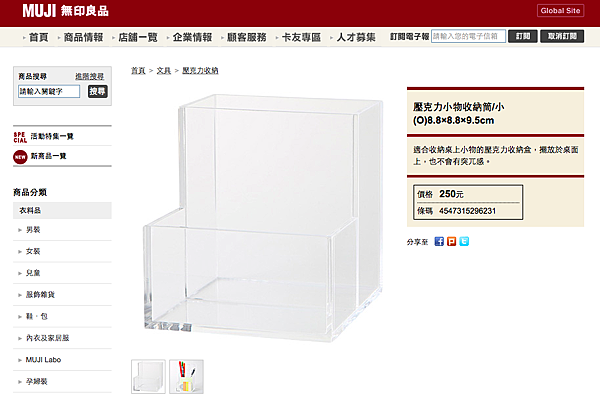Focus the newsletter email input field
The height and width of the screenshot is (405, 600).
[468, 36]
